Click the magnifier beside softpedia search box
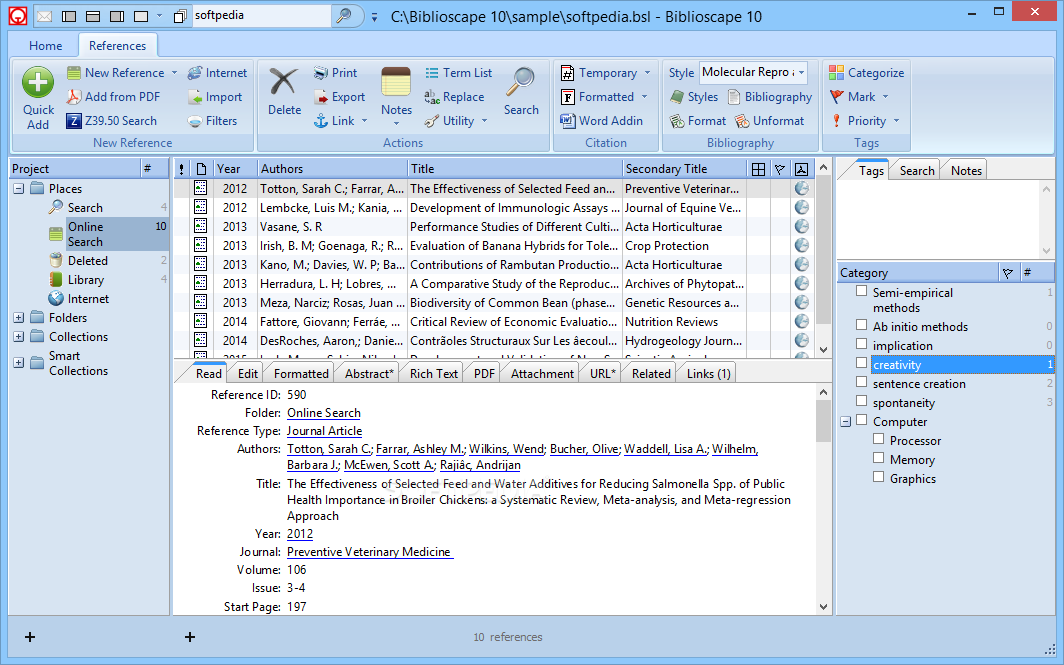This screenshot has height=665, width=1064. click(344, 15)
